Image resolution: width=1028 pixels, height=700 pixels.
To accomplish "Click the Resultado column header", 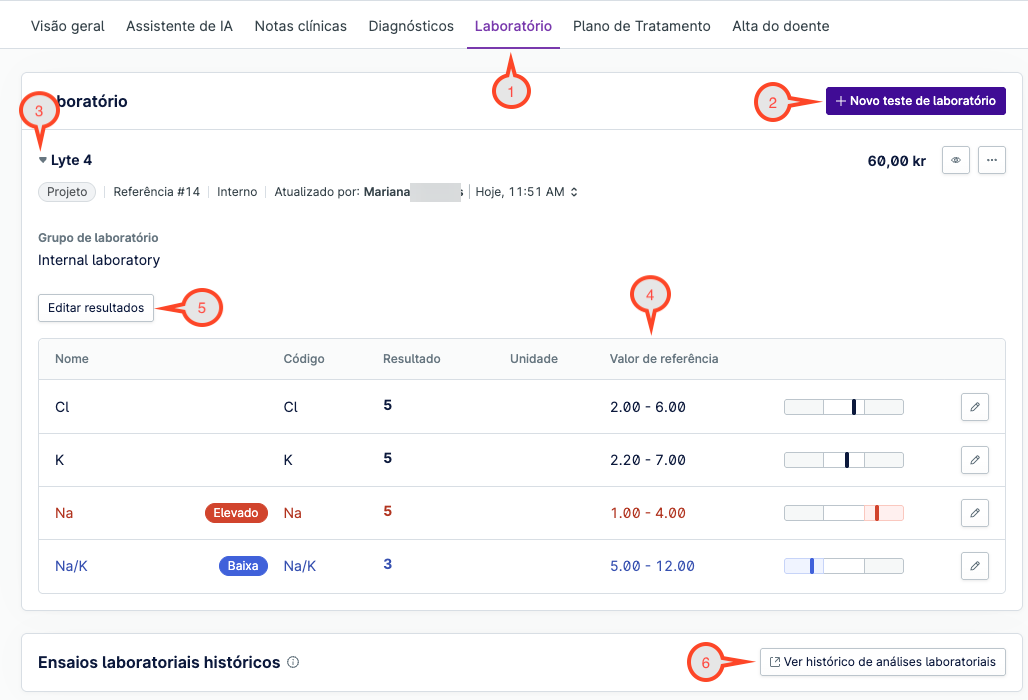I will pyautogui.click(x=412, y=359).
